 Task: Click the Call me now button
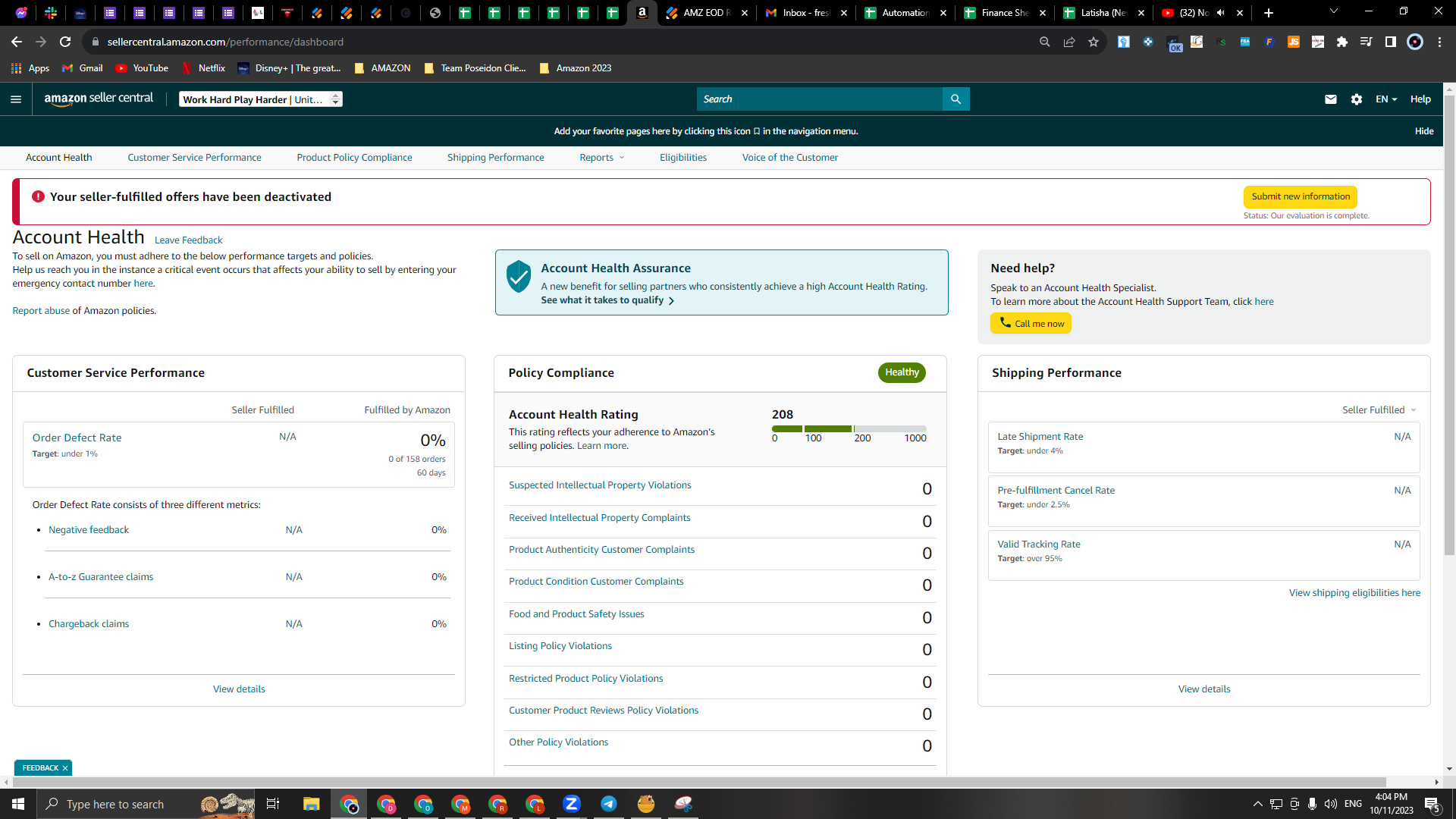click(1031, 323)
